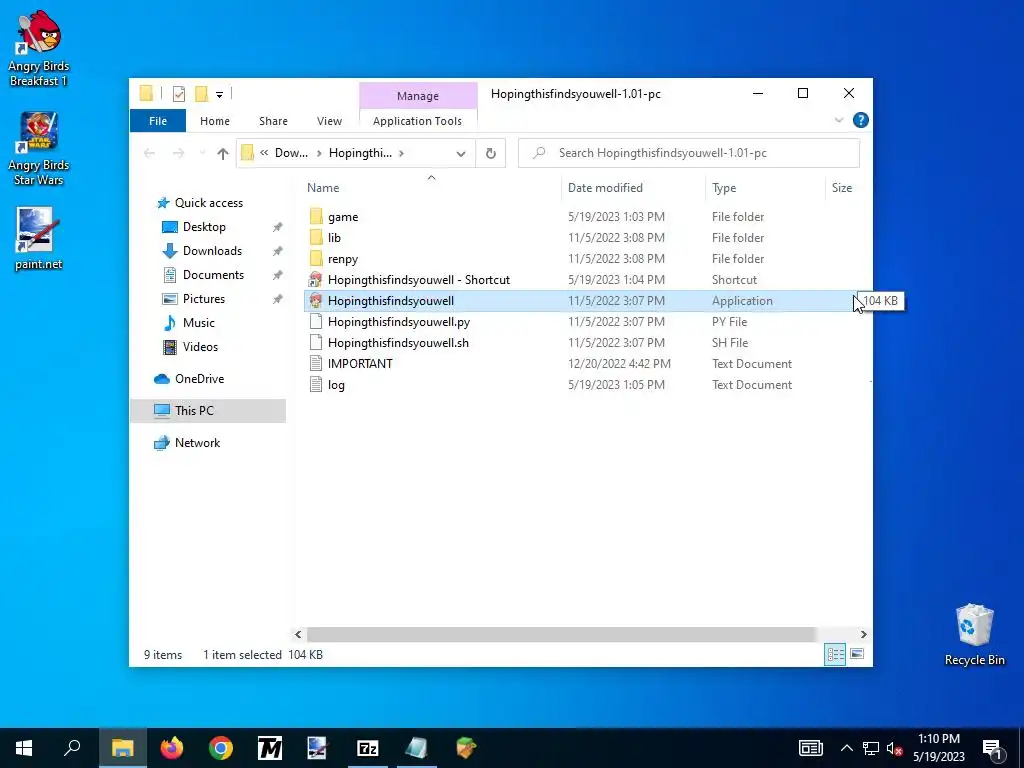Open Music in the navigation pane
Screen dimensions: 1024x768
tap(199, 323)
